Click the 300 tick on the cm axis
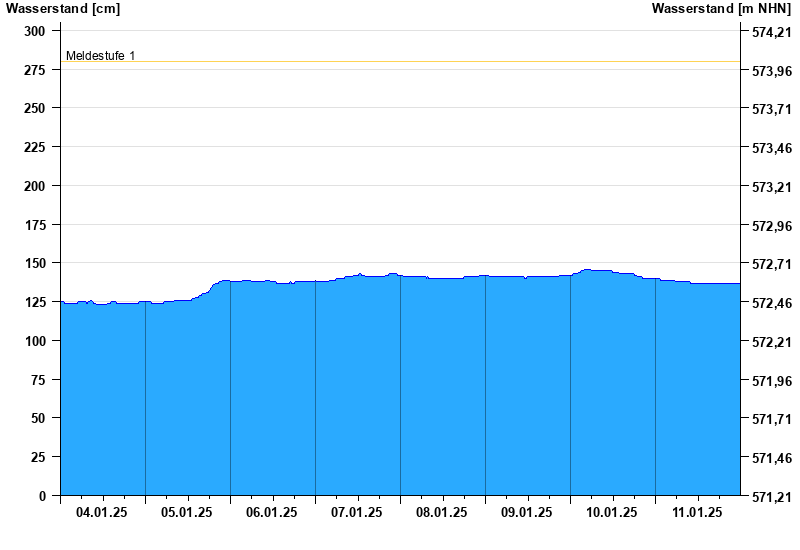Image resolution: width=800 pixels, height=550 pixels. click(35, 31)
